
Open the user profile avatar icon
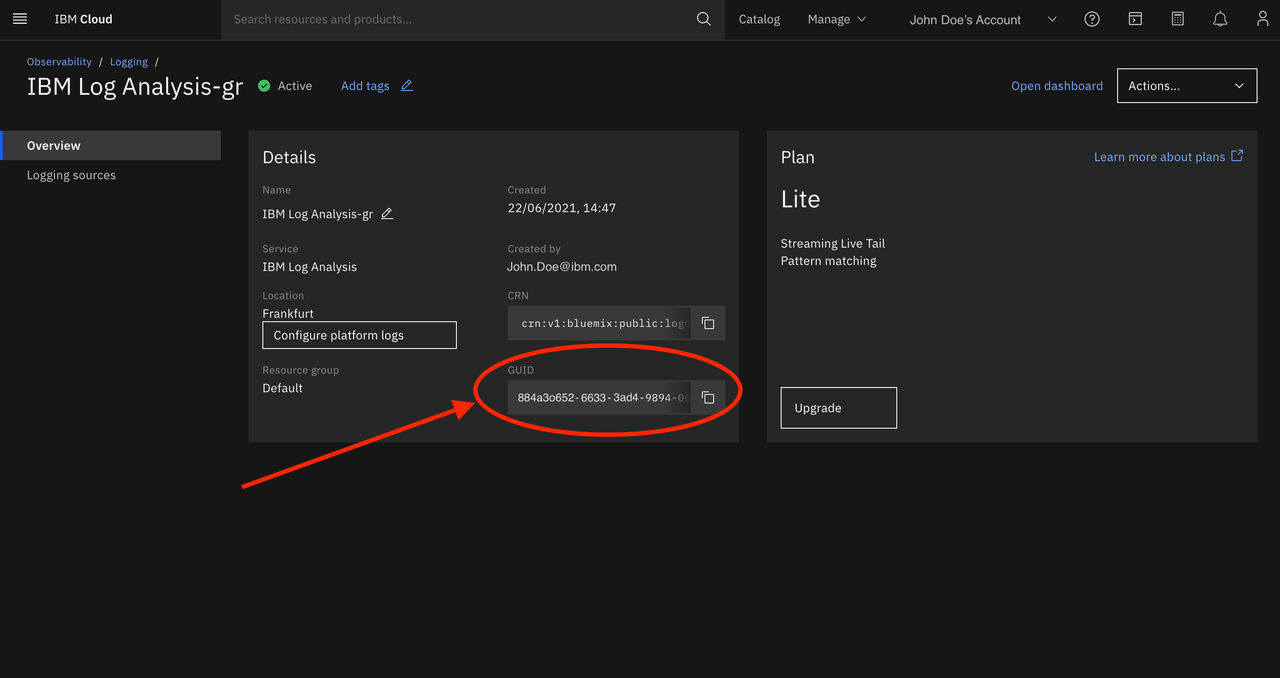click(1262, 19)
